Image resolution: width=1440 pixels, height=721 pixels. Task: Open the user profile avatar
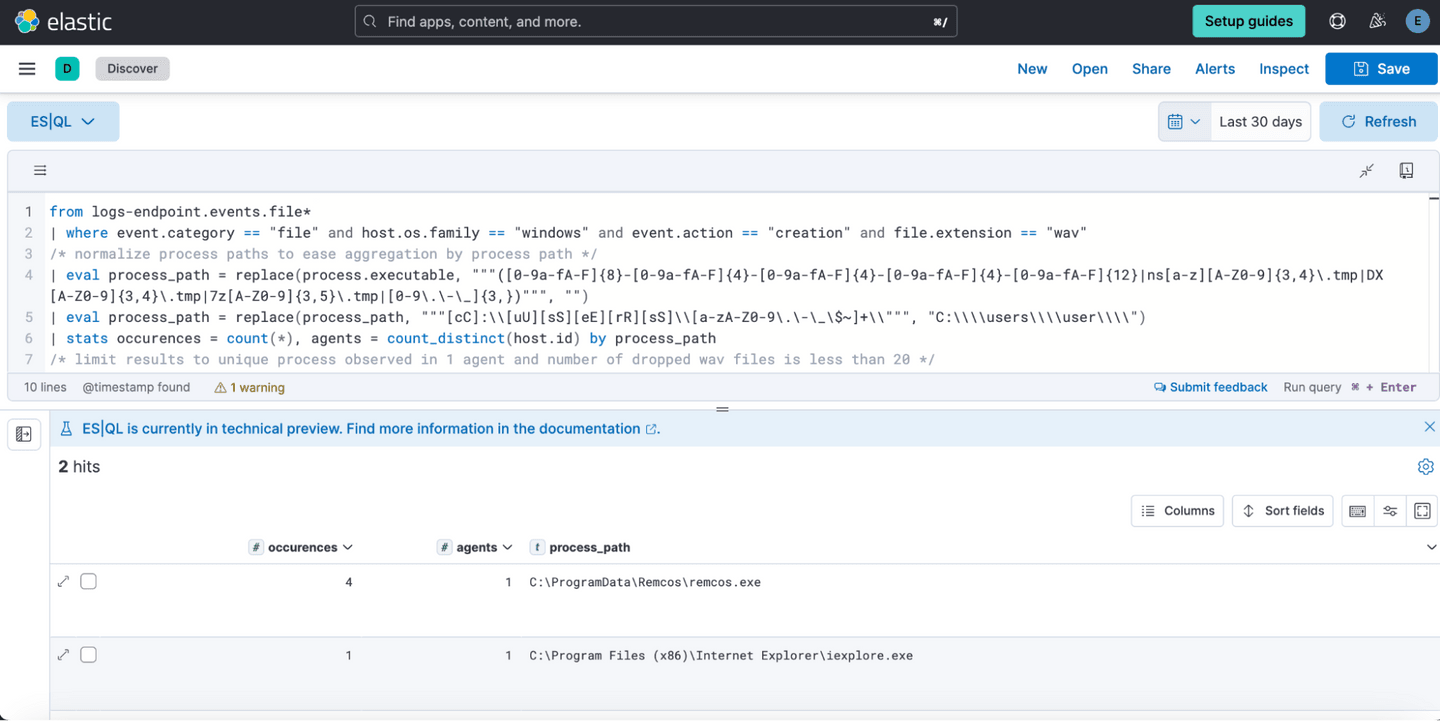[x=1417, y=21]
